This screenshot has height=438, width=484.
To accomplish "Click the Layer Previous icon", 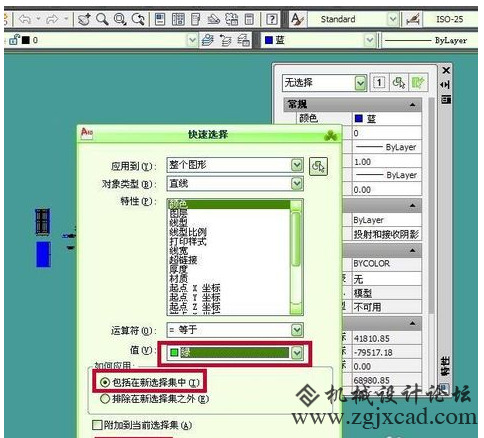I will (x=226, y=41).
